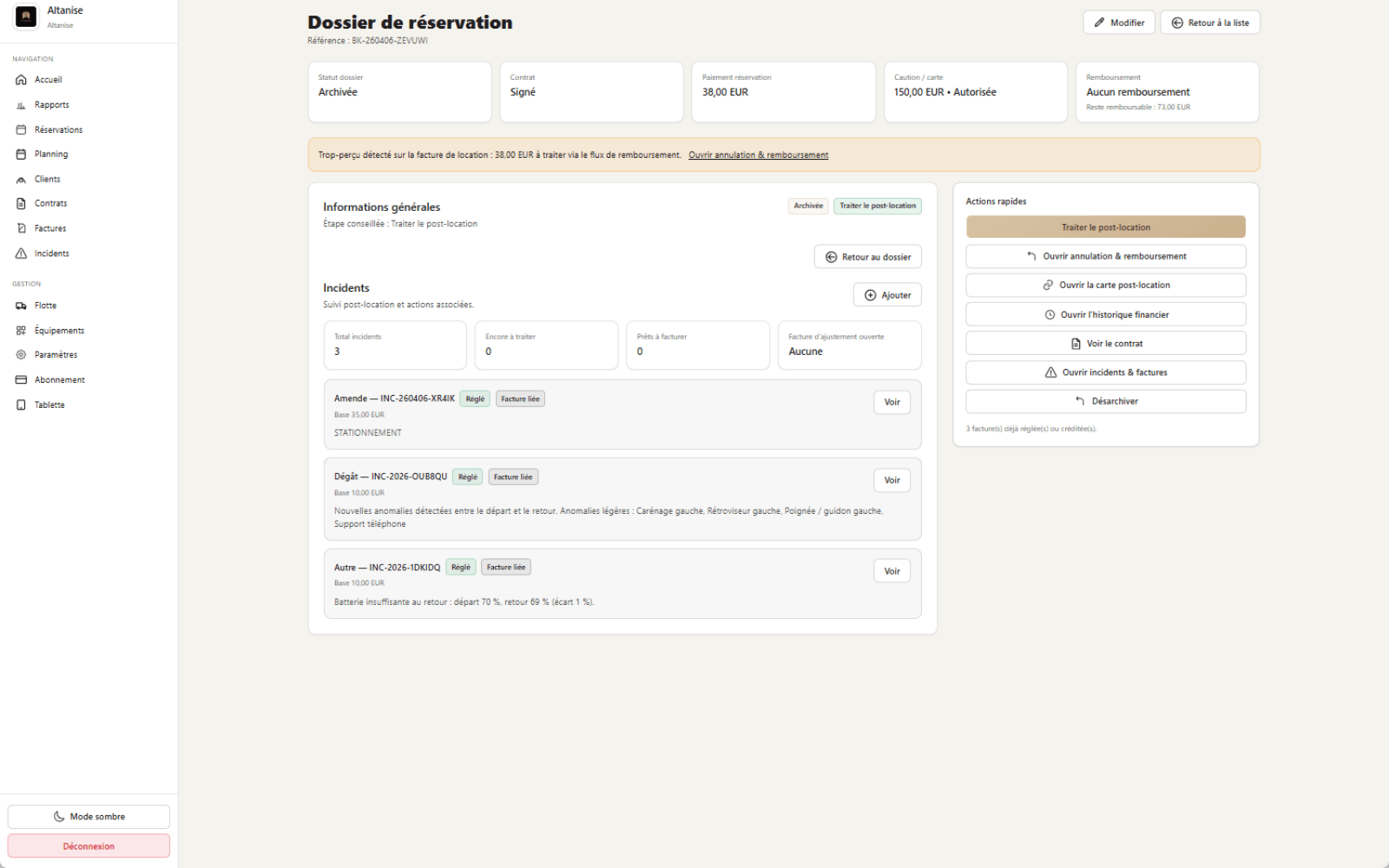Click the Altanise logo icon
Image resolution: width=1389 pixels, height=868 pixels.
(26, 16)
